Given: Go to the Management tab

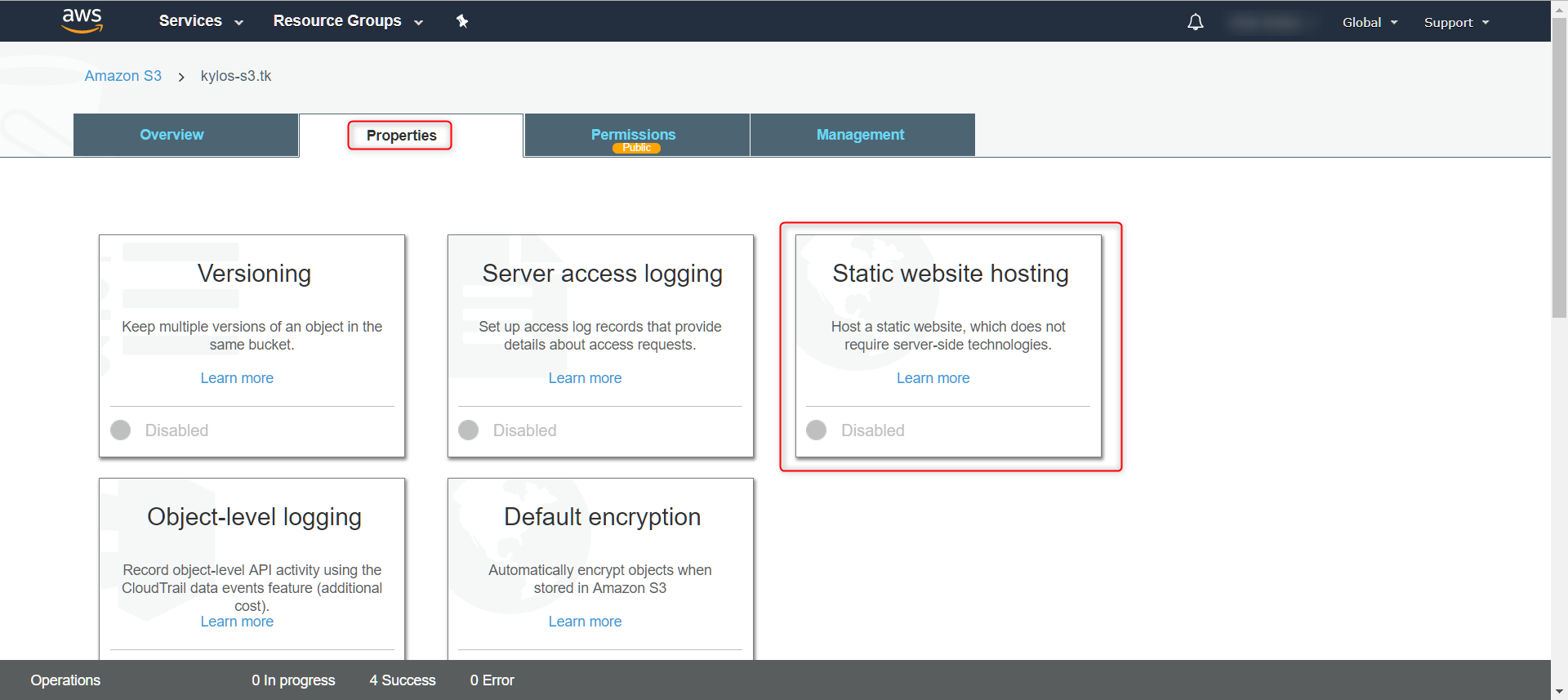Looking at the screenshot, I should tap(862, 135).
